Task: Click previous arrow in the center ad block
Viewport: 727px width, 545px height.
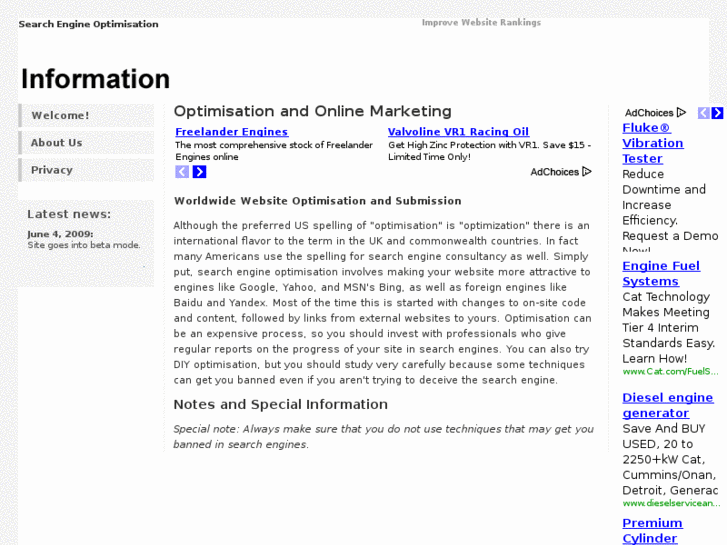Action: pyautogui.click(x=182, y=172)
